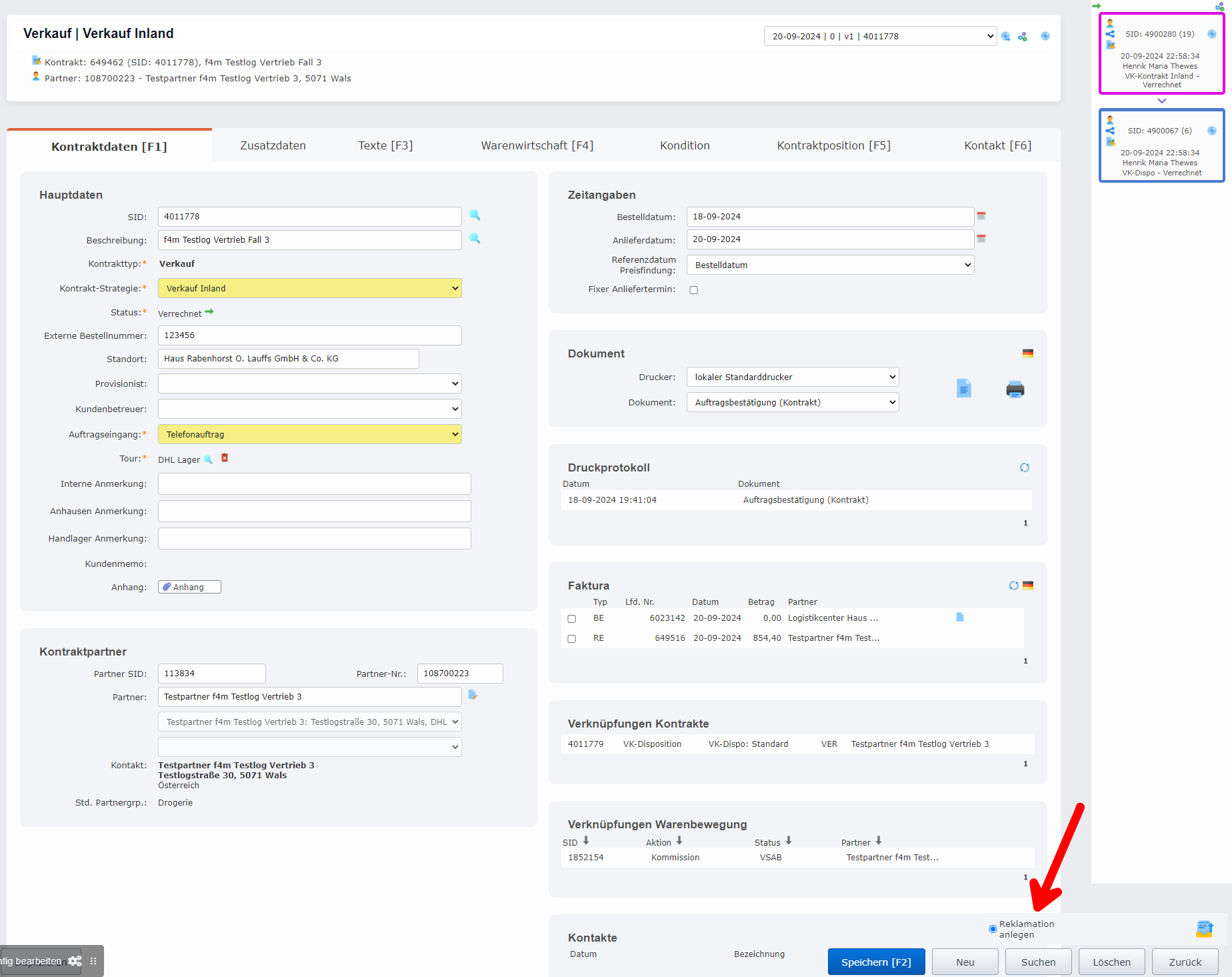Open the Kontraktposition [F5] tab

click(x=833, y=145)
